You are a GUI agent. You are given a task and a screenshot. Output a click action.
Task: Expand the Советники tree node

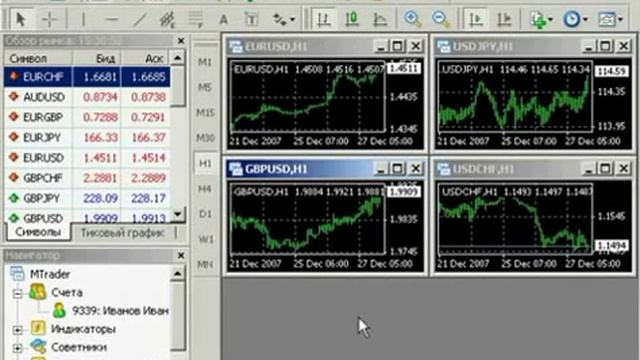pyautogui.click(x=17, y=348)
